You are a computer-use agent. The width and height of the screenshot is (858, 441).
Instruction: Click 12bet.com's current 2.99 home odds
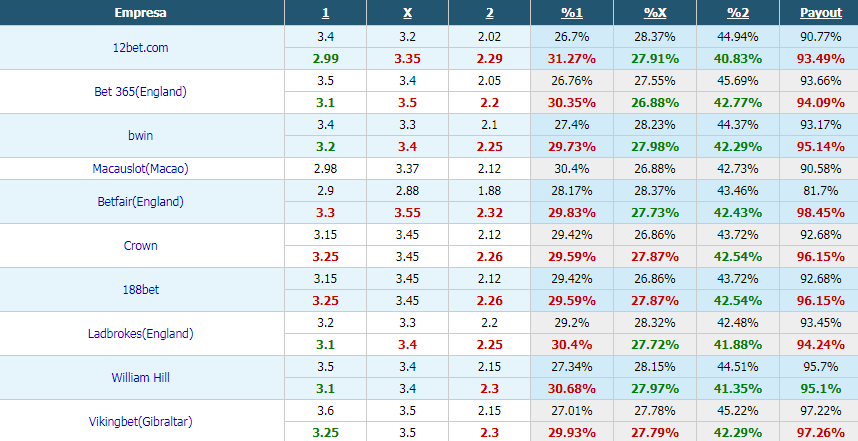[326, 59]
